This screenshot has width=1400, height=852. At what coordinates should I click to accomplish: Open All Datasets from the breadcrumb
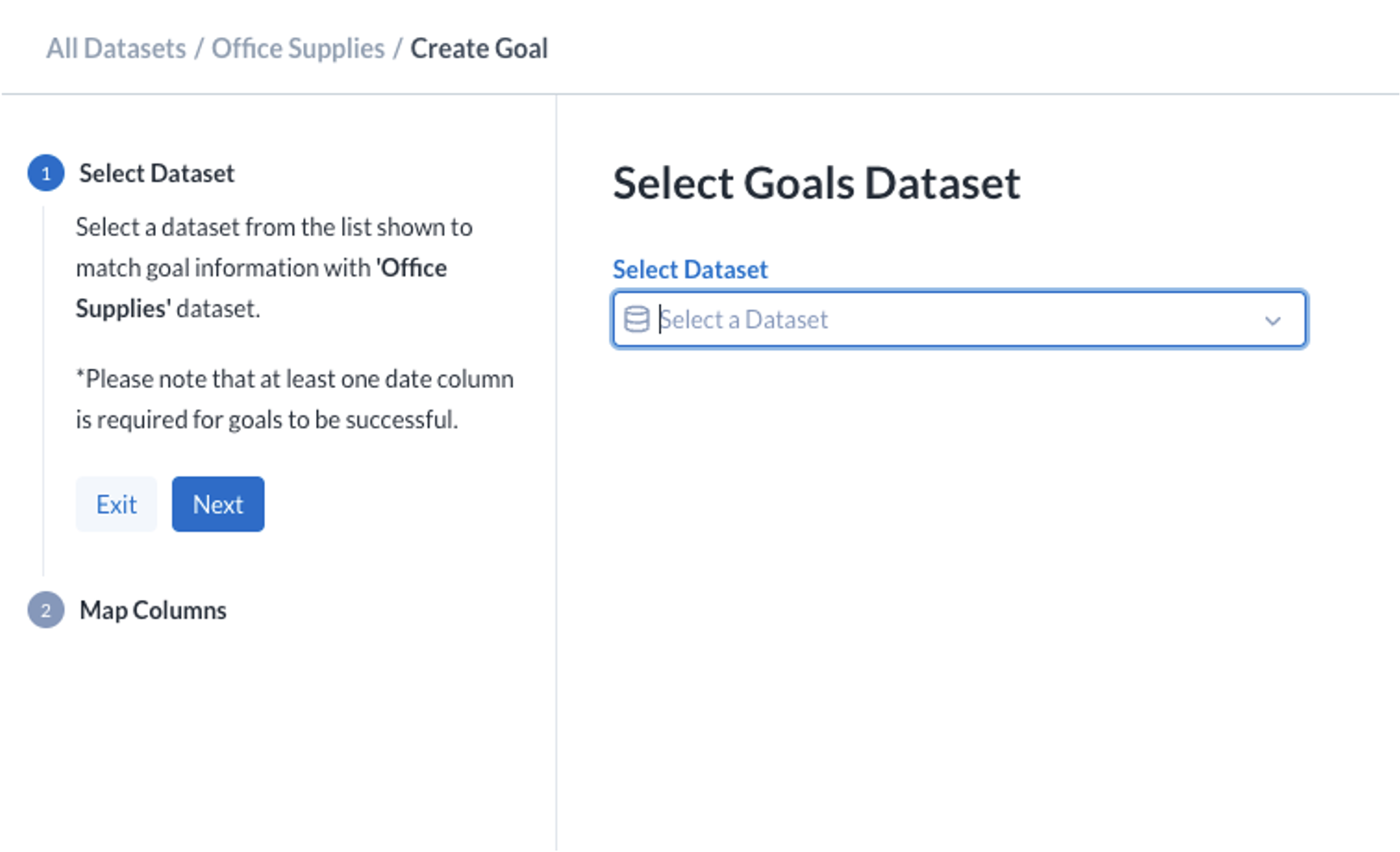115,48
